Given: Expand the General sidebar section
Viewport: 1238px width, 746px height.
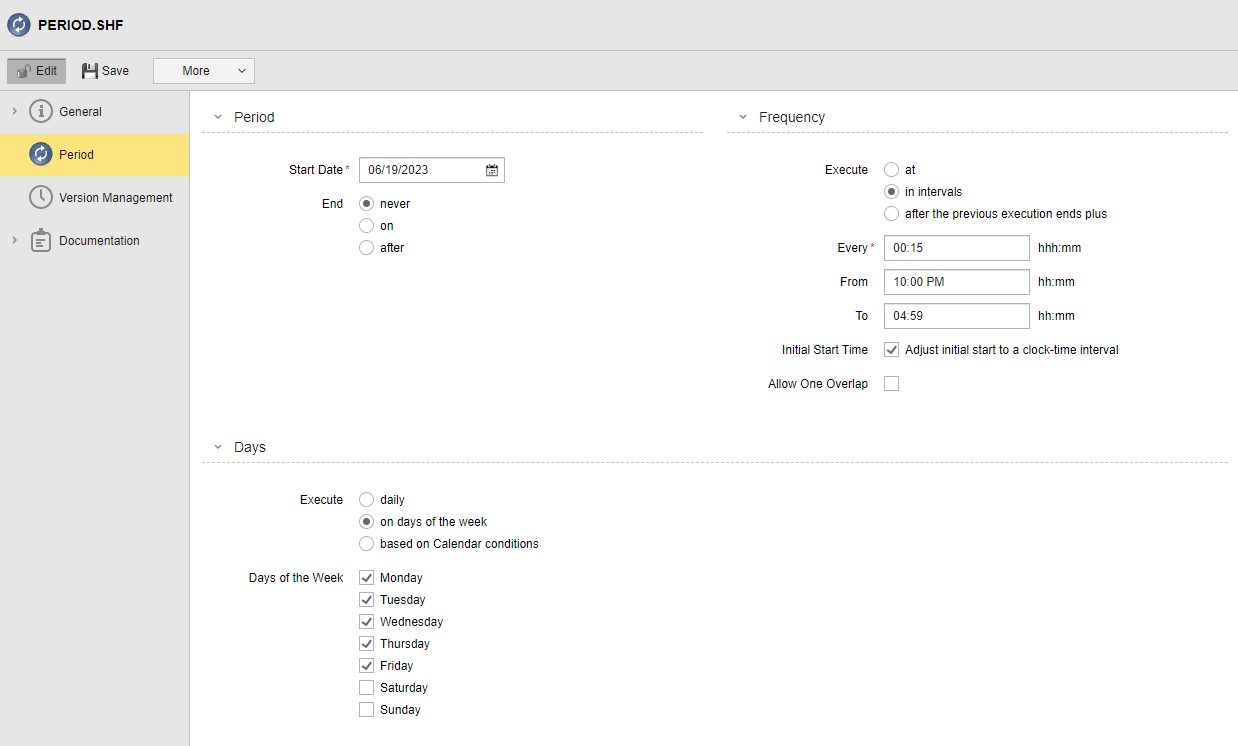Looking at the screenshot, I should (14, 111).
